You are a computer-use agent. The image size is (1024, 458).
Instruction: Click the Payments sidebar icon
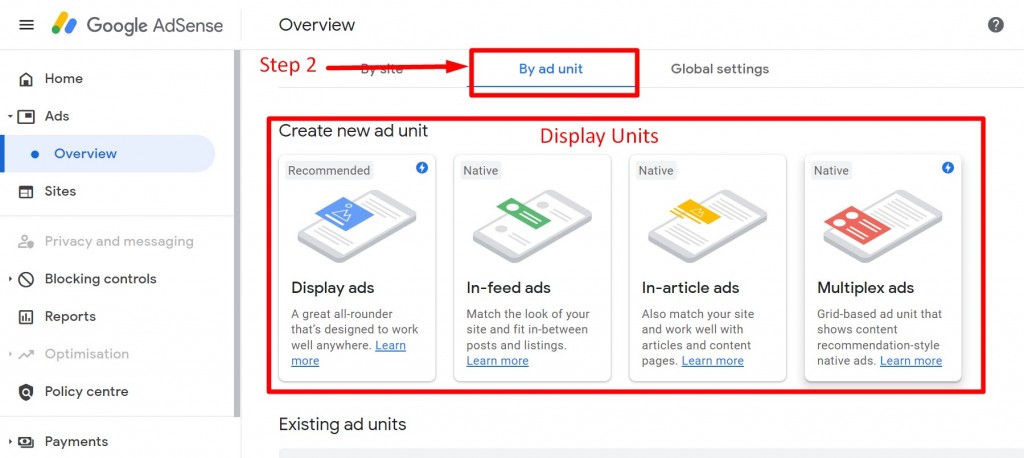click(26, 442)
